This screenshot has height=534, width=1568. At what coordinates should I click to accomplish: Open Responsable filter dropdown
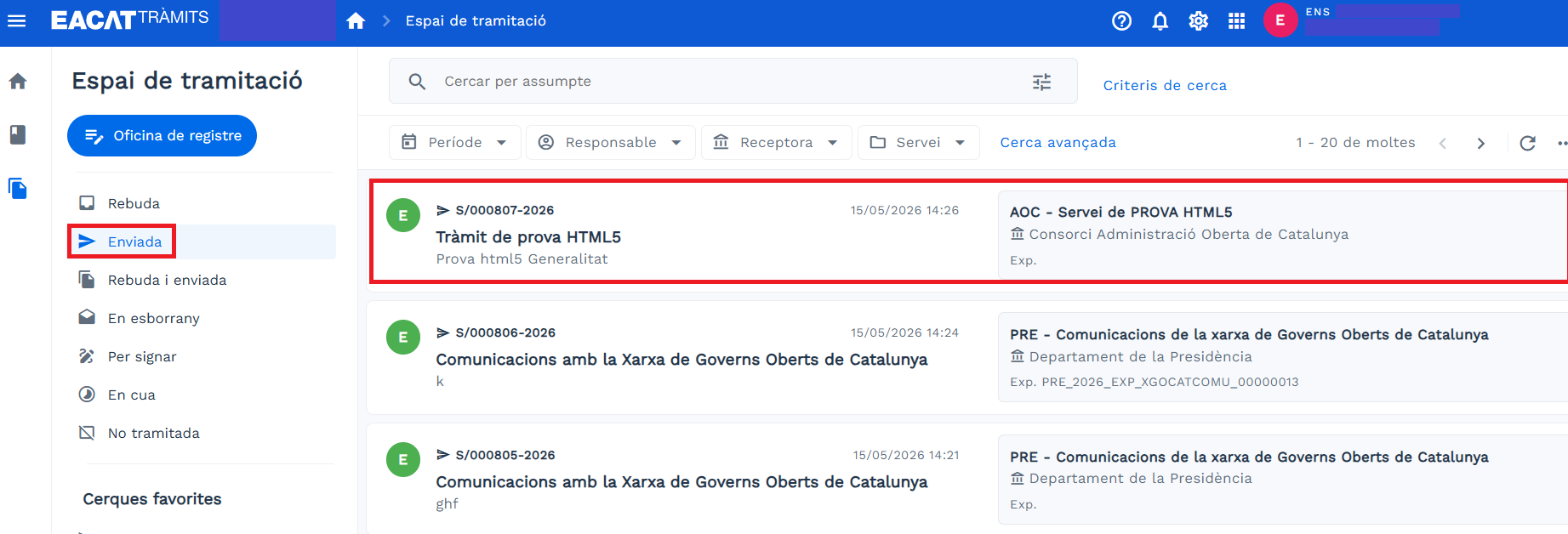click(610, 142)
